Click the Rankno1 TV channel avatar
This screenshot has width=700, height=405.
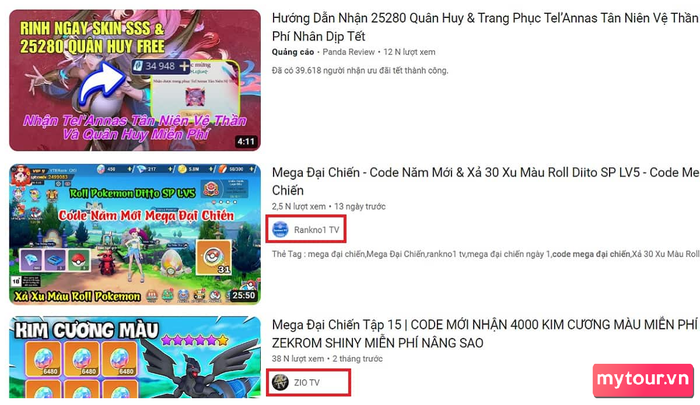[x=280, y=230]
